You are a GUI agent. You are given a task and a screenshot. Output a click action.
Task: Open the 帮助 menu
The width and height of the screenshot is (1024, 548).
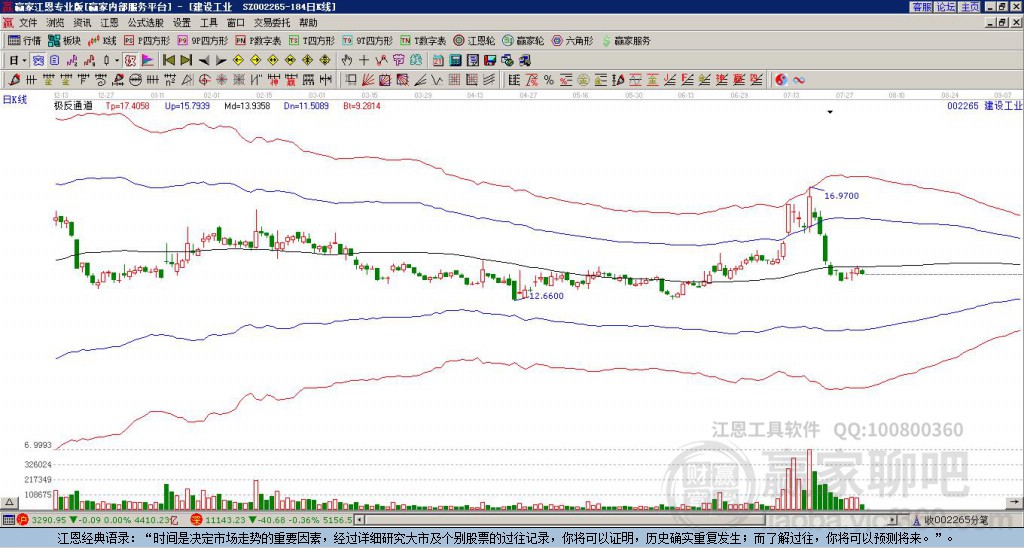point(308,23)
